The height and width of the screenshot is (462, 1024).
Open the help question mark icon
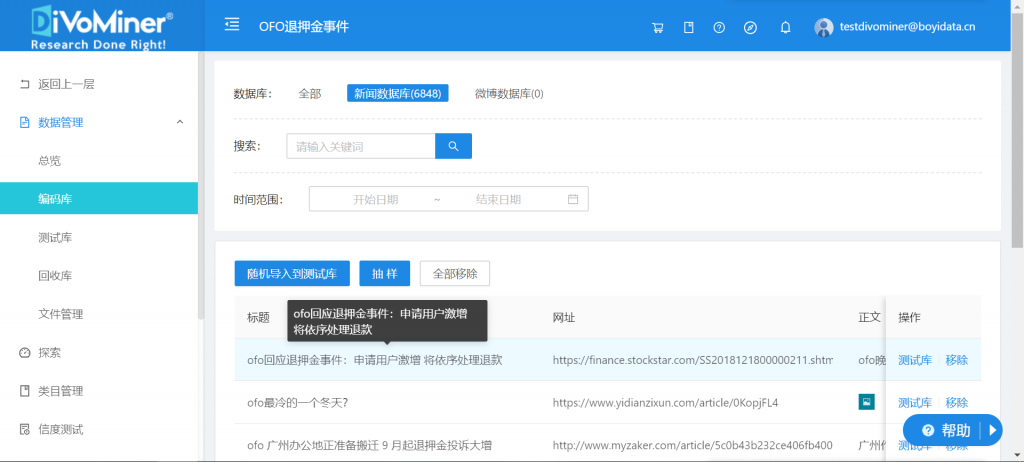click(719, 27)
